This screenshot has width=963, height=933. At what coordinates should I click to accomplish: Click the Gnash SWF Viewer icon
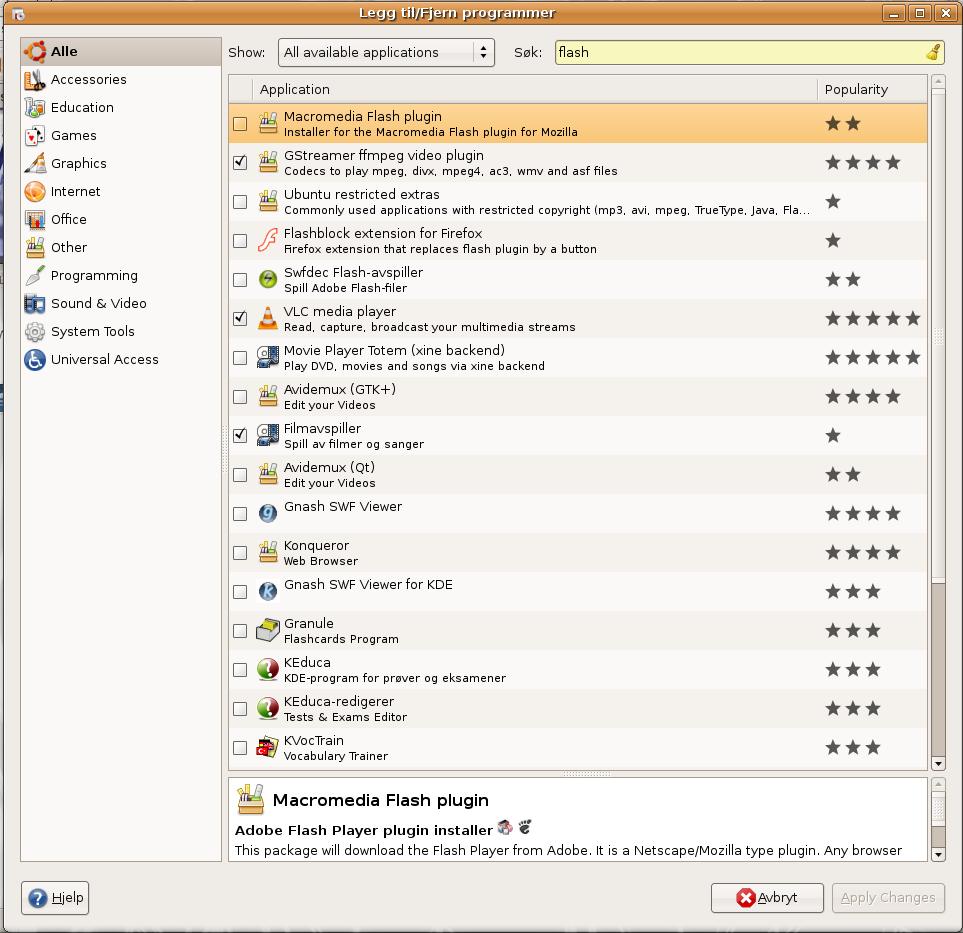pos(268,513)
